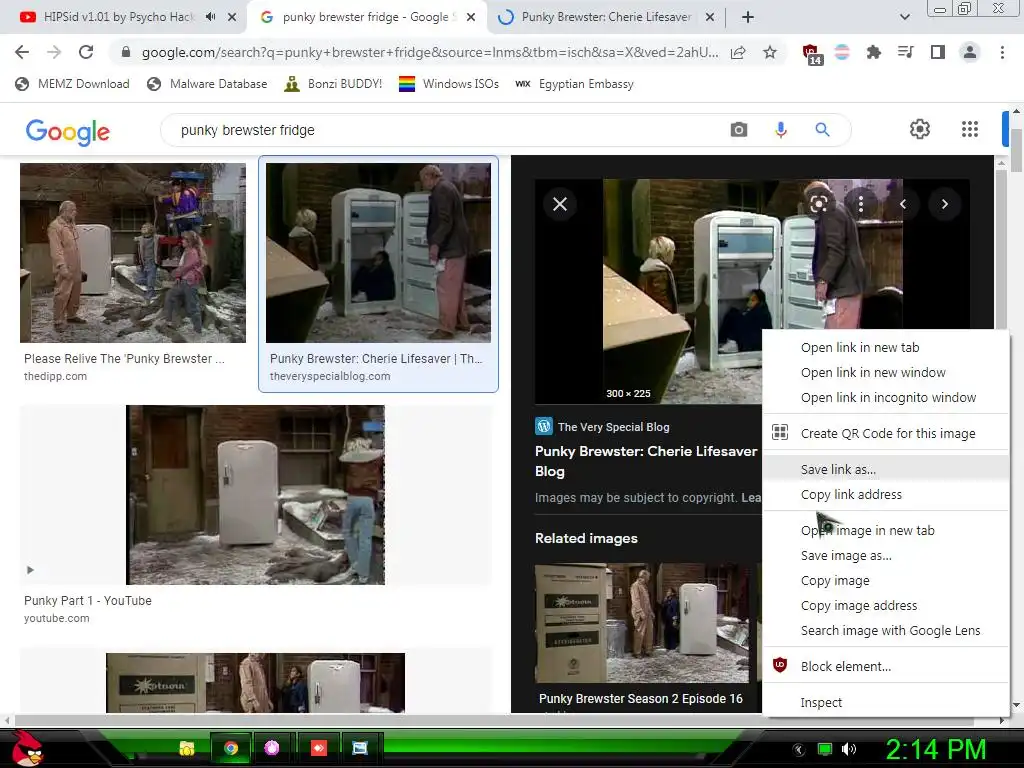The height and width of the screenshot is (768, 1024).
Task: Choose Open link in new window
Action: point(886,372)
